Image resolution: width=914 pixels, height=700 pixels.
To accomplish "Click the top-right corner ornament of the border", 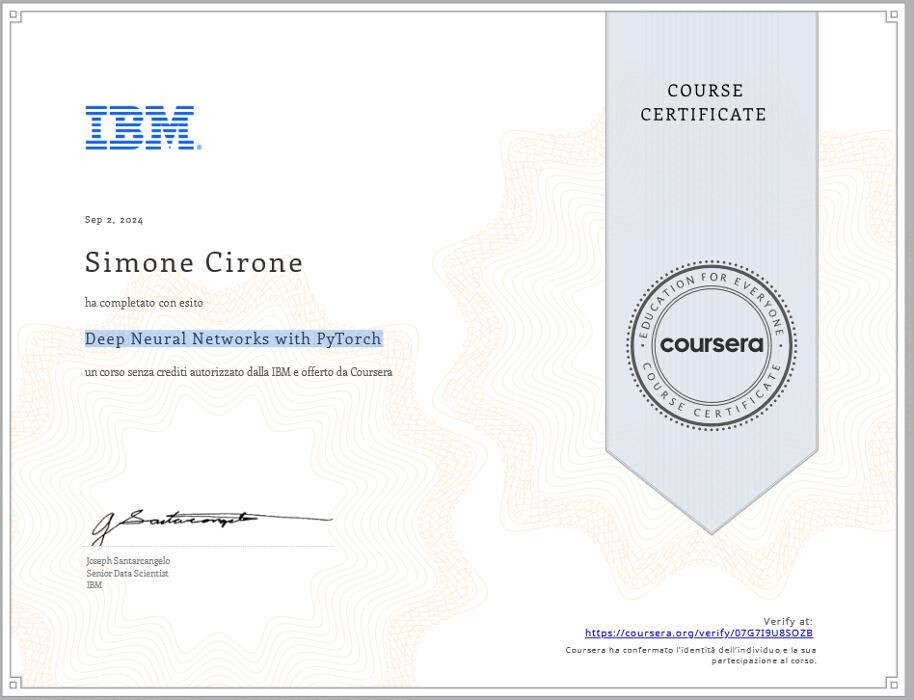I will click(892, 15).
